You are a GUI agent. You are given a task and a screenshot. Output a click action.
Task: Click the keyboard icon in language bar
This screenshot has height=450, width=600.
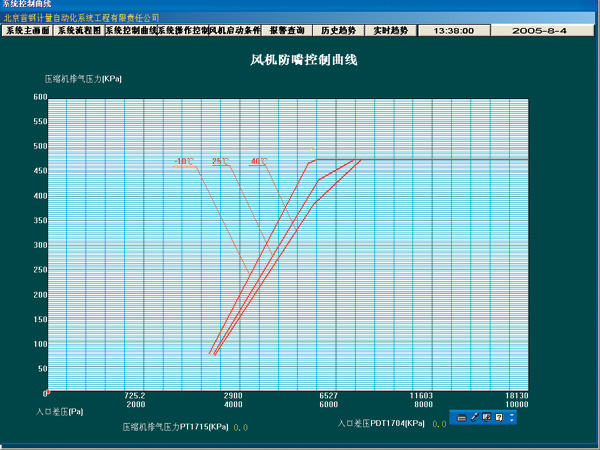point(462,416)
